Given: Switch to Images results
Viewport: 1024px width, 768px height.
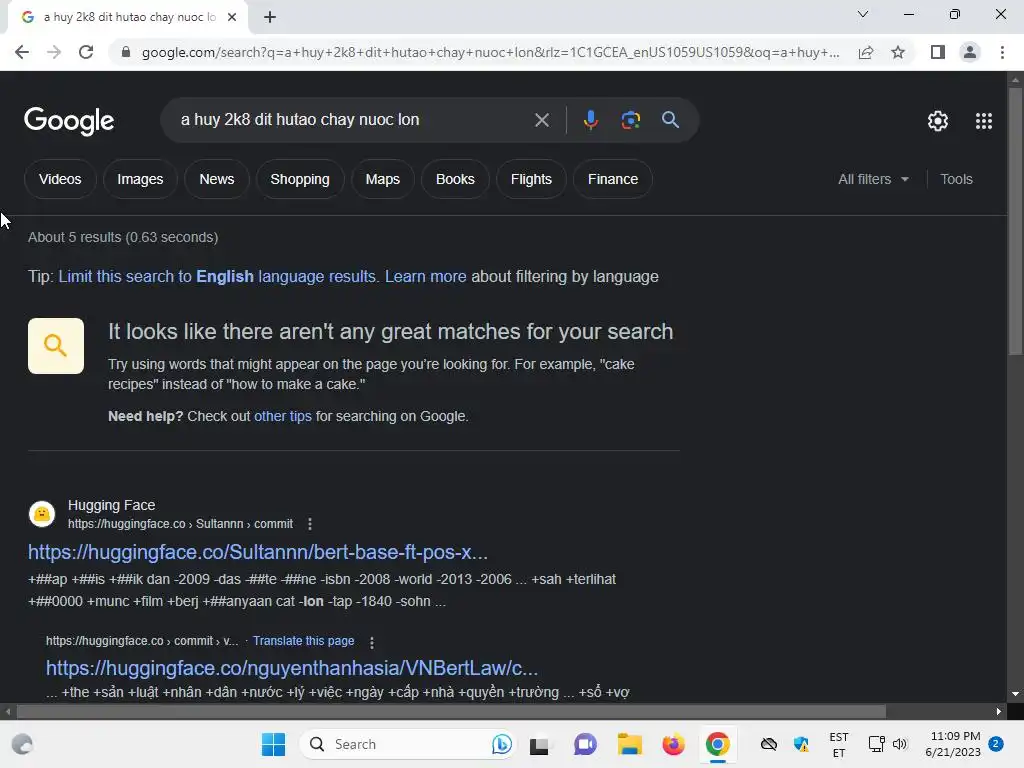Looking at the screenshot, I should coord(140,179).
